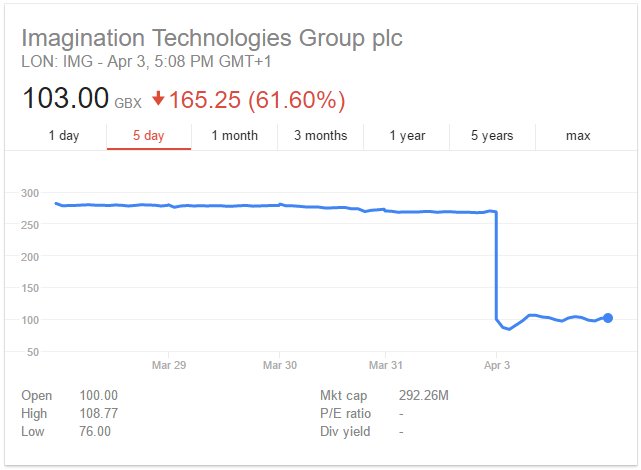Image resolution: width=641 pixels, height=470 pixels.
Task: Select the 5 years tab
Action: (492, 136)
